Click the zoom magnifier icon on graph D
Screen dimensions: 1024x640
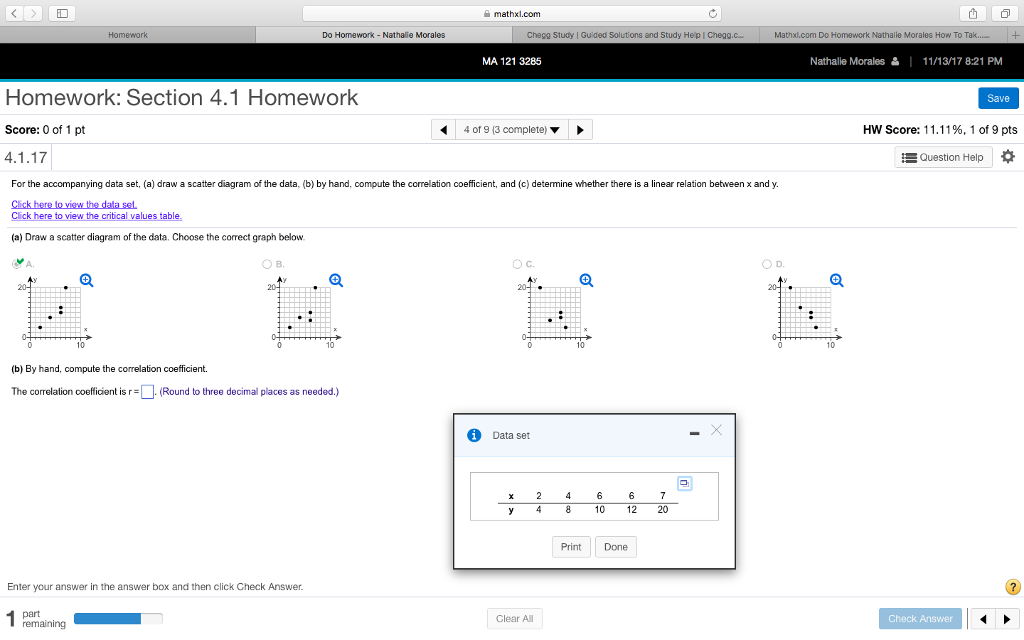pos(836,280)
